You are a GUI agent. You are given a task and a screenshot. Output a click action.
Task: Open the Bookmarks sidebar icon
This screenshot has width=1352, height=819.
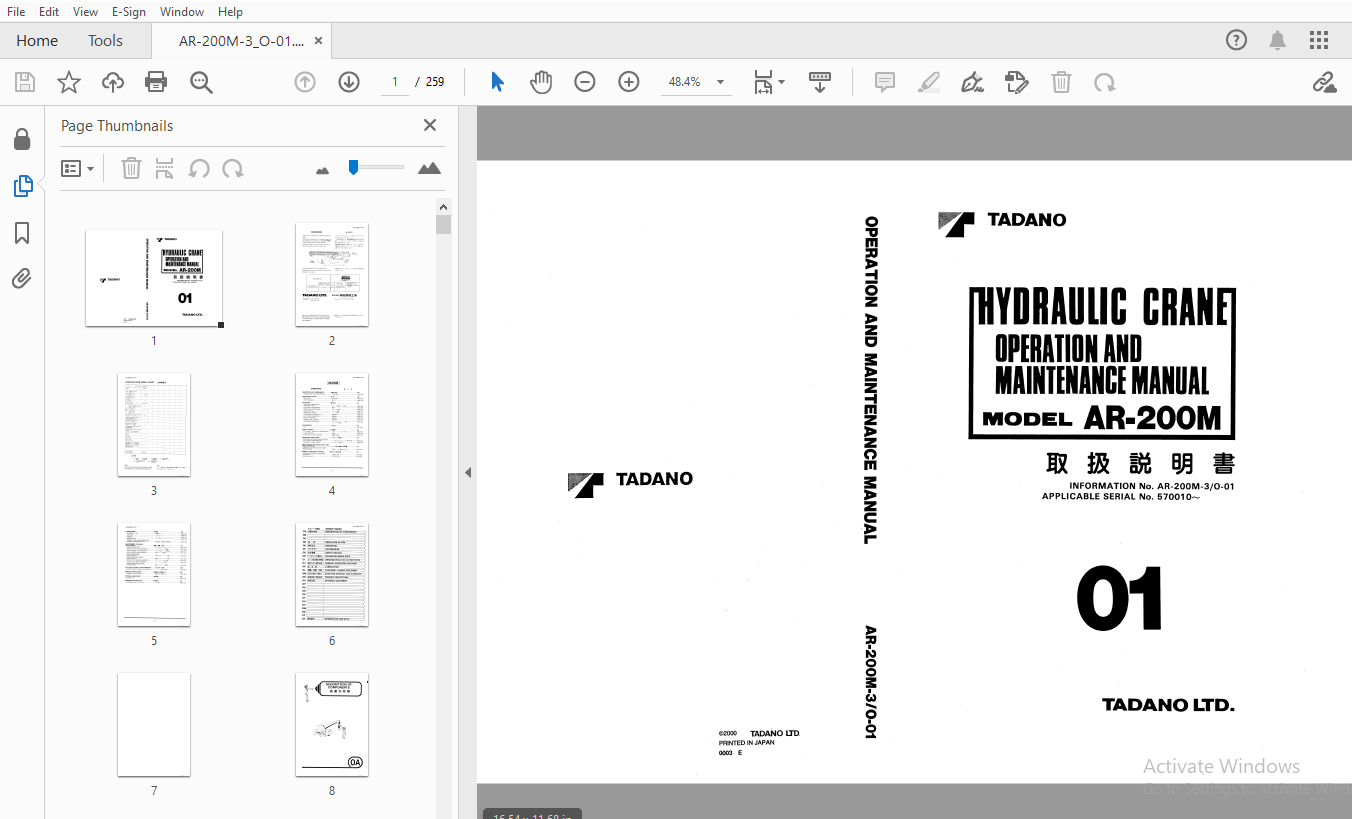tap(22, 233)
